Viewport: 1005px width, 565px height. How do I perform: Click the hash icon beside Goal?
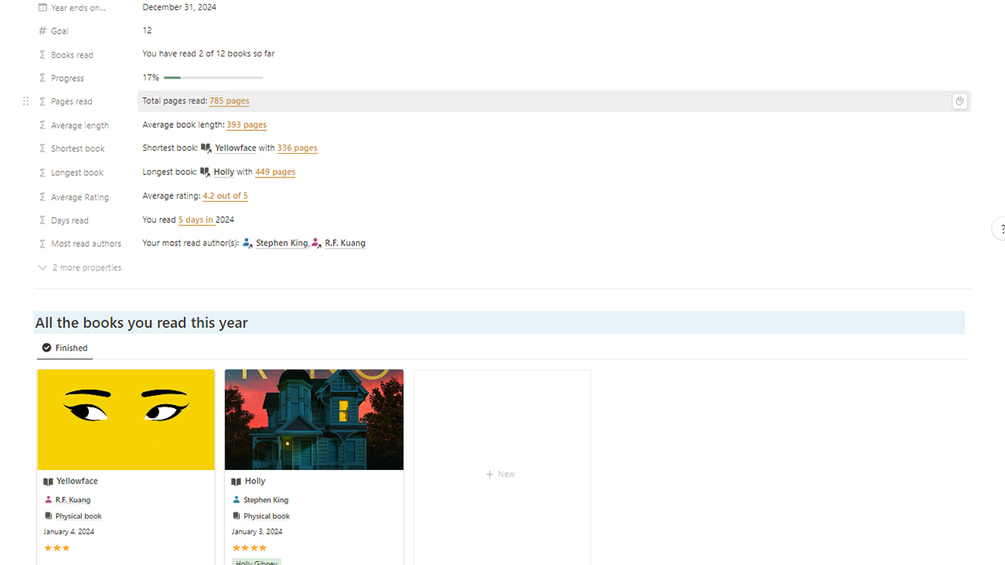(42, 31)
